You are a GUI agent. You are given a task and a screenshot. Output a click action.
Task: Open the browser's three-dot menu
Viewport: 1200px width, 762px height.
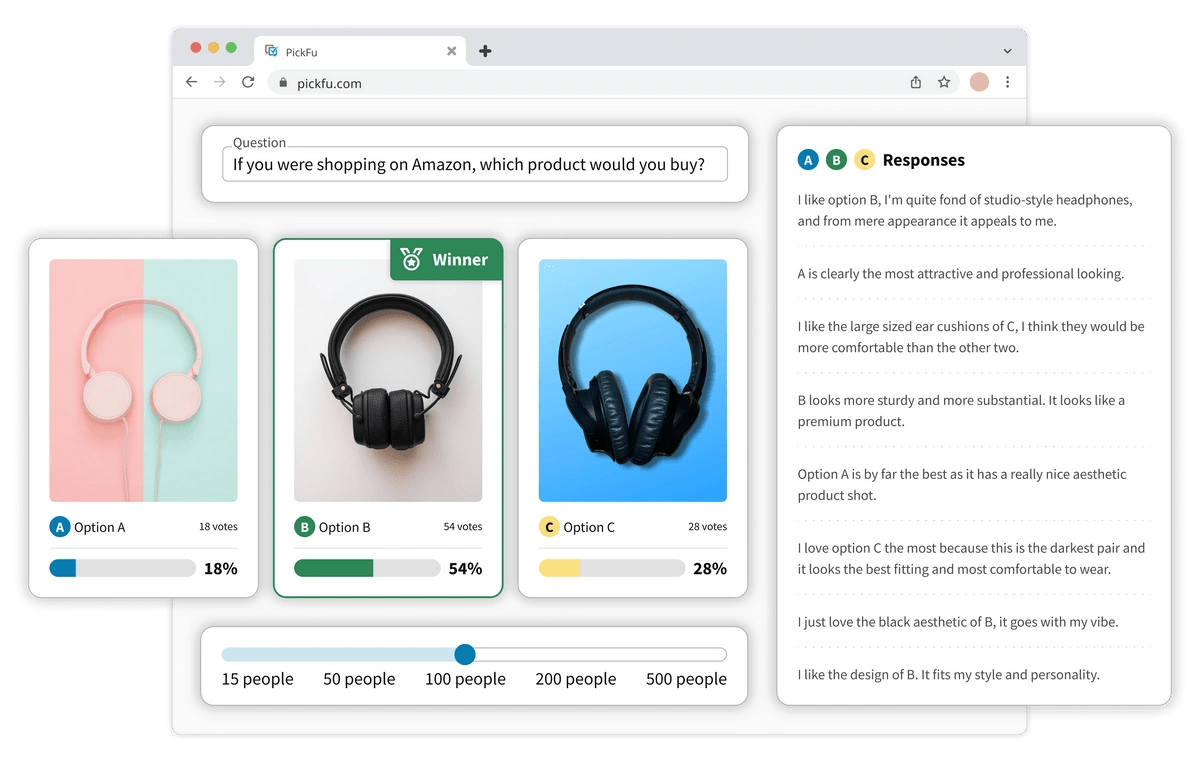click(1008, 83)
